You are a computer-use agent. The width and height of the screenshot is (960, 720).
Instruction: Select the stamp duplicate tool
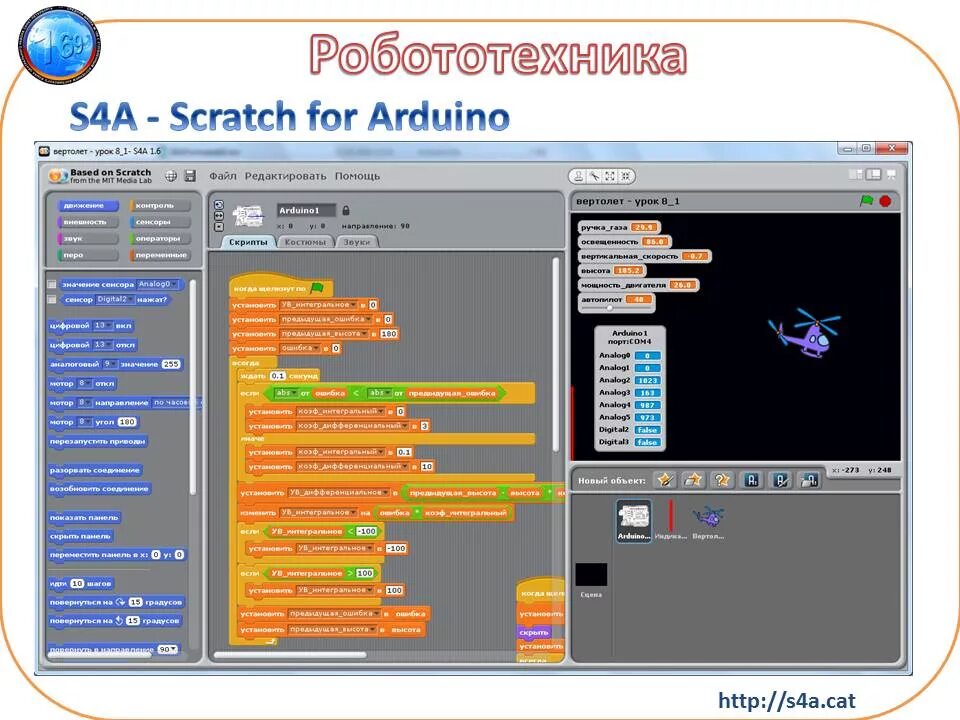coord(578,175)
